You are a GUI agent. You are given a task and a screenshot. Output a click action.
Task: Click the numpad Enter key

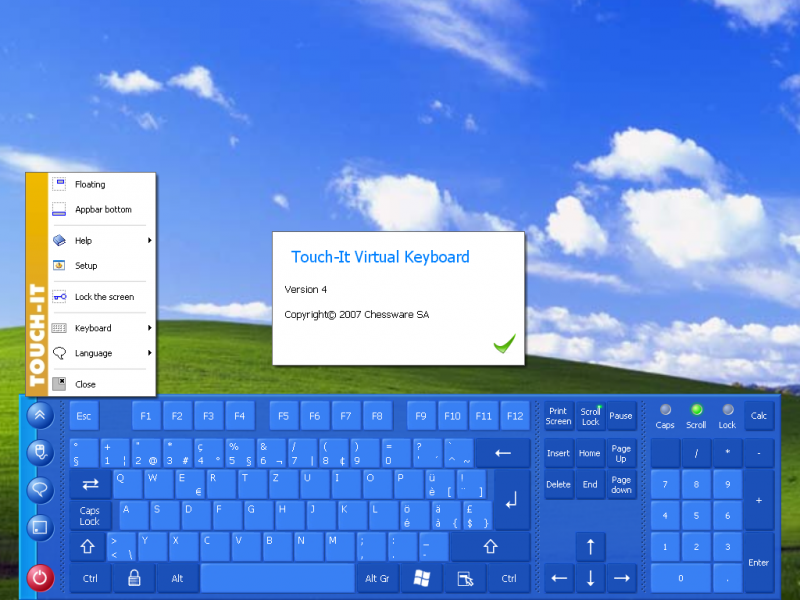point(759,562)
